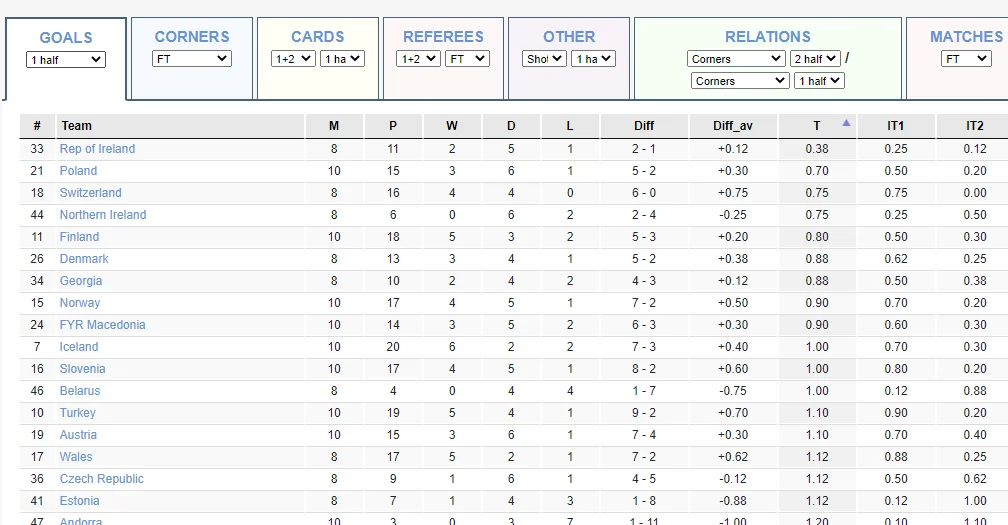Viewport: 1008px width, 525px height.
Task: Click the sort arrow in T column
Action: point(846,124)
